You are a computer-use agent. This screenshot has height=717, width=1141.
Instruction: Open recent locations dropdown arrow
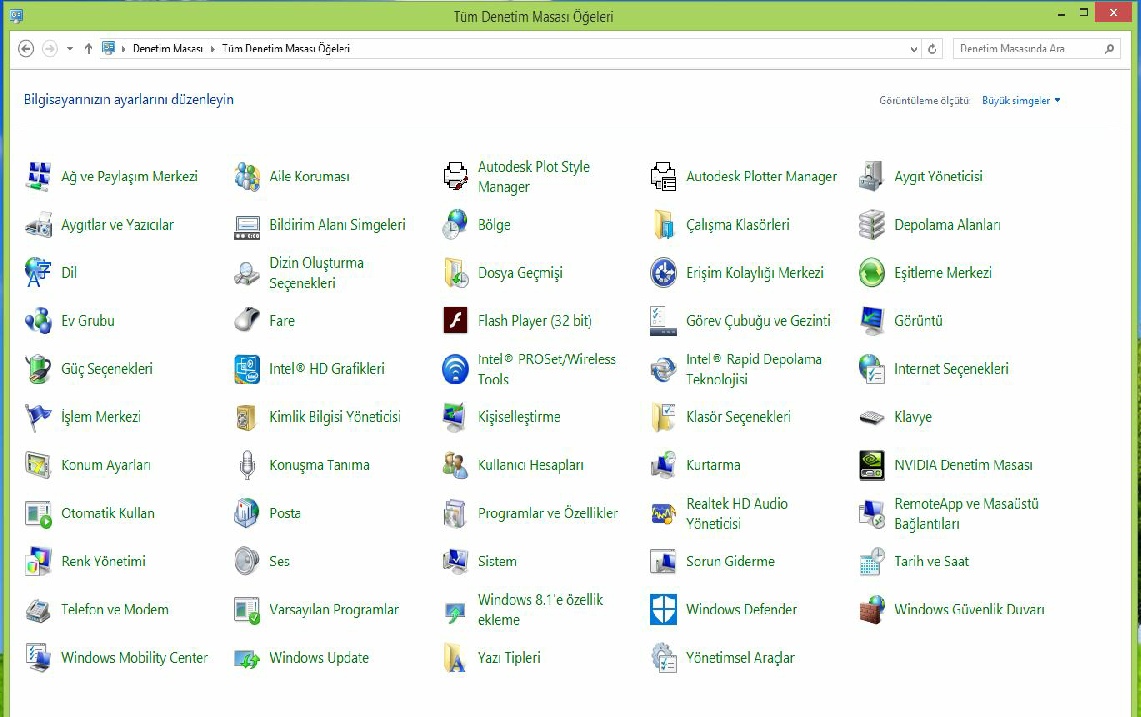point(70,49)
